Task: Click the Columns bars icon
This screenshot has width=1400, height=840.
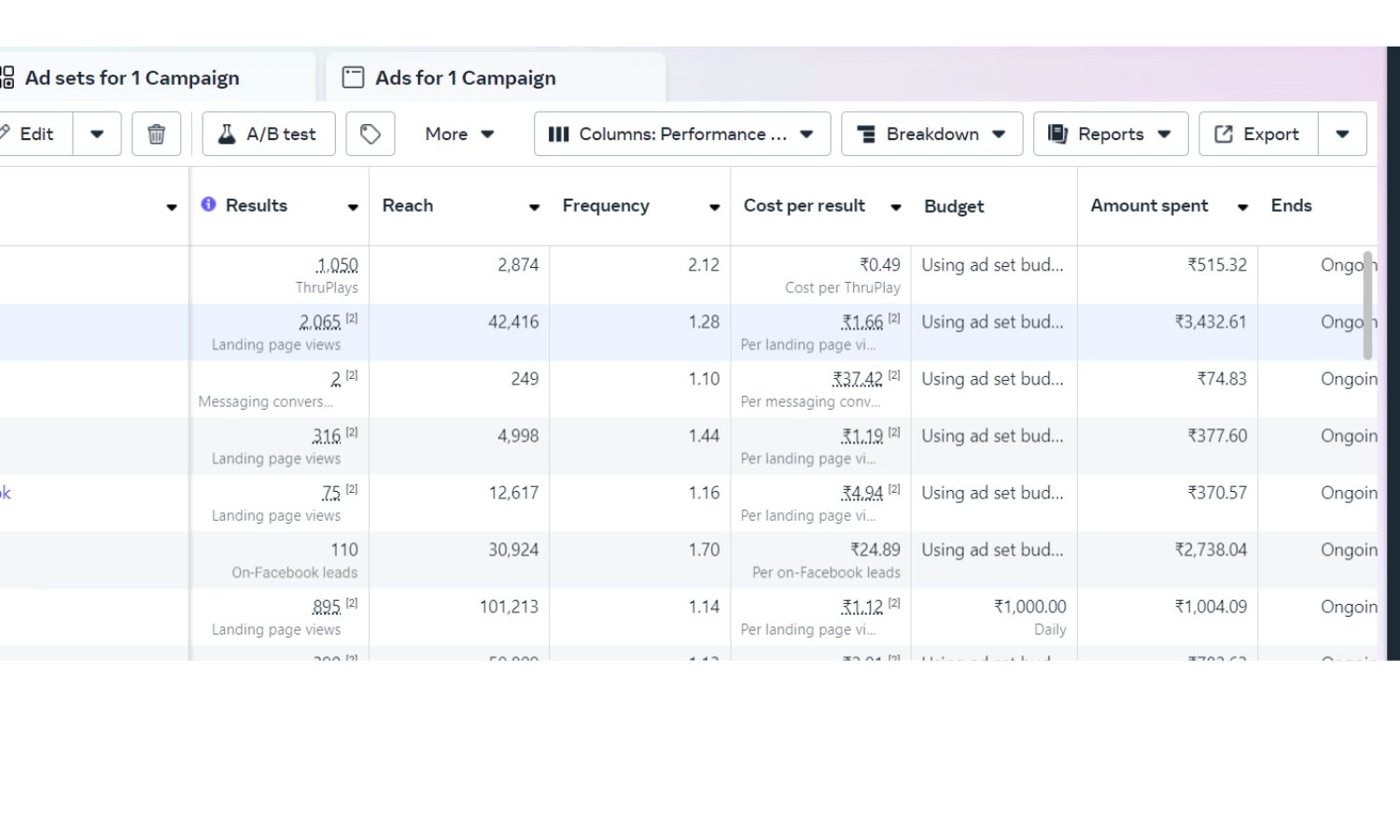Action: tap(558, 134)
